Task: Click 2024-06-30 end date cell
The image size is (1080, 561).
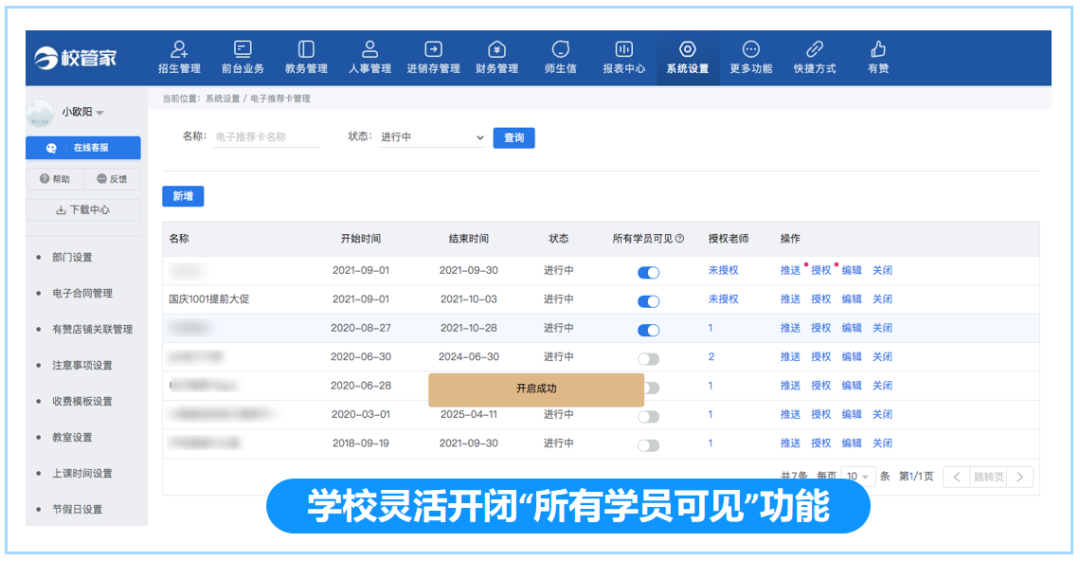Action: [x=468, y=357]
